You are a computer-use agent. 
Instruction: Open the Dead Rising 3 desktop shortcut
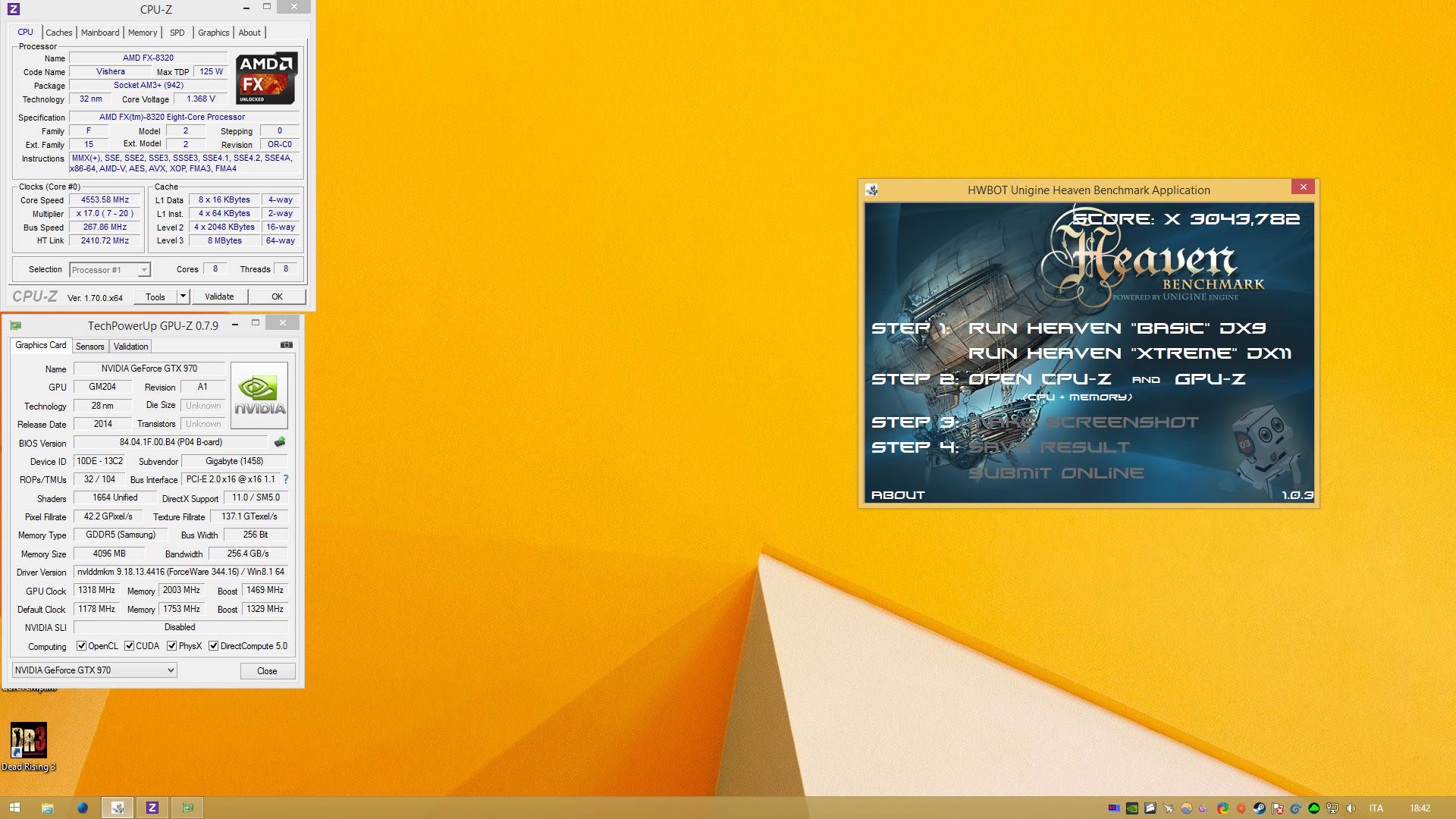point(28,747)
